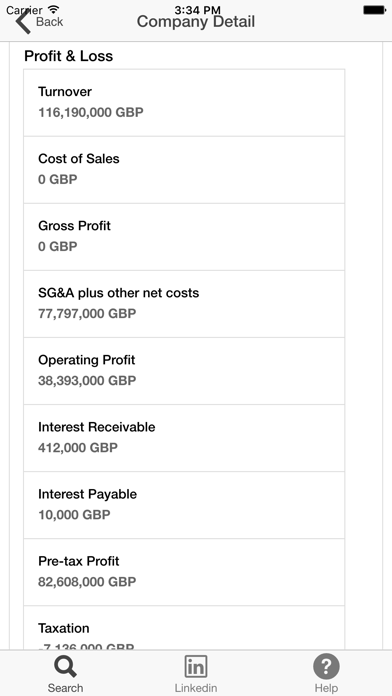392x696 pixels.
Task: Tap the Profit & Loss section heading
Action: coord(68,56)
